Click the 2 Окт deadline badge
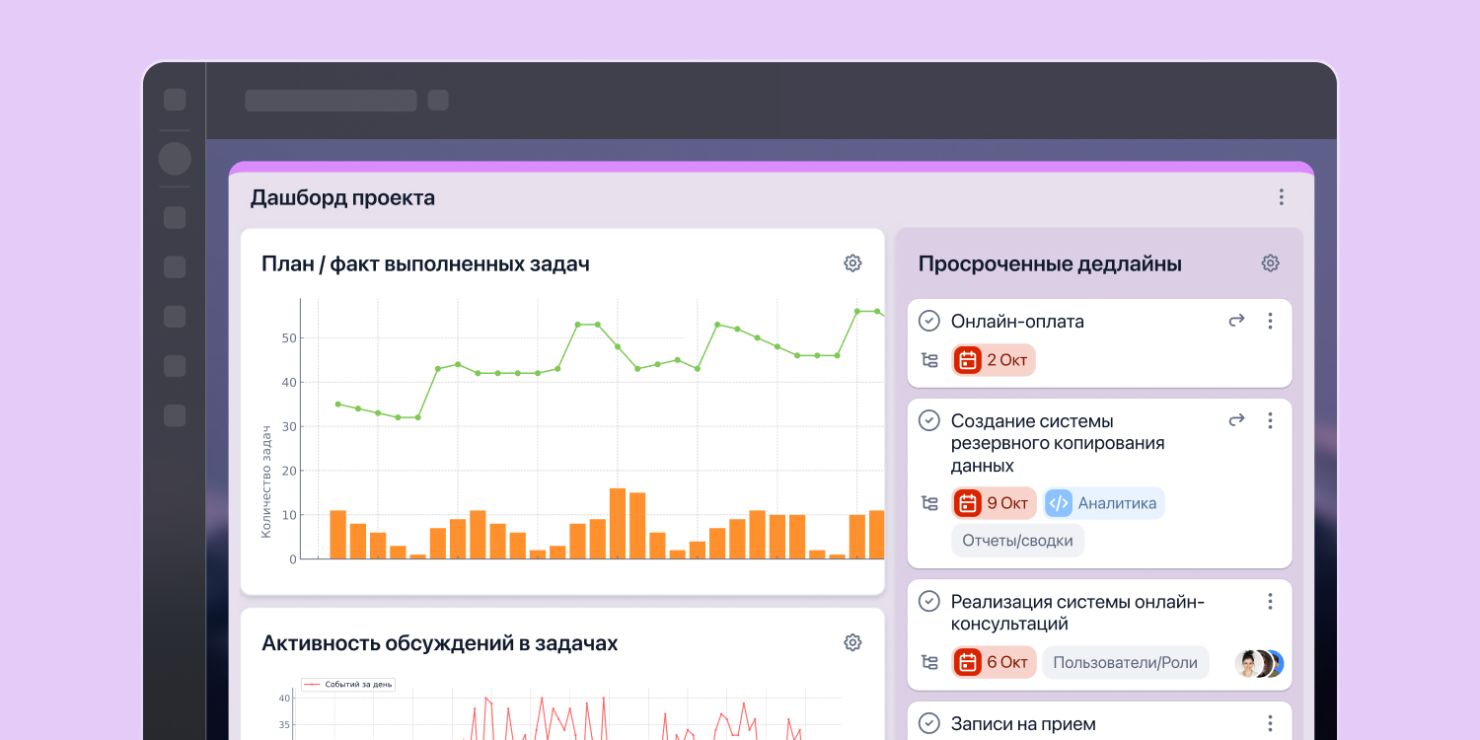 pos(993,361)
